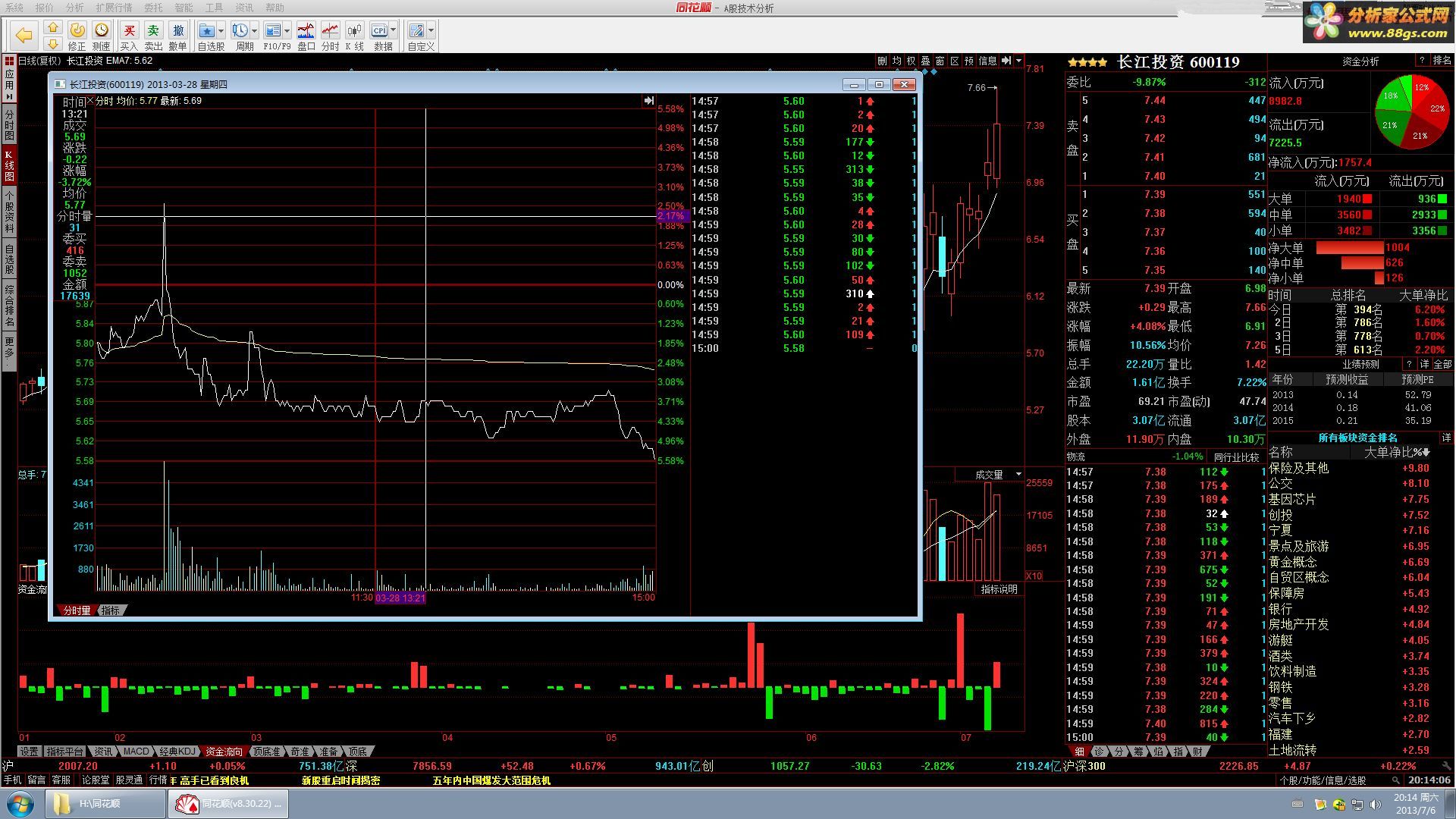The width and height of the screenshot is (1456, 819).
Task: Click the 指标平台 button
Action: 64,752
